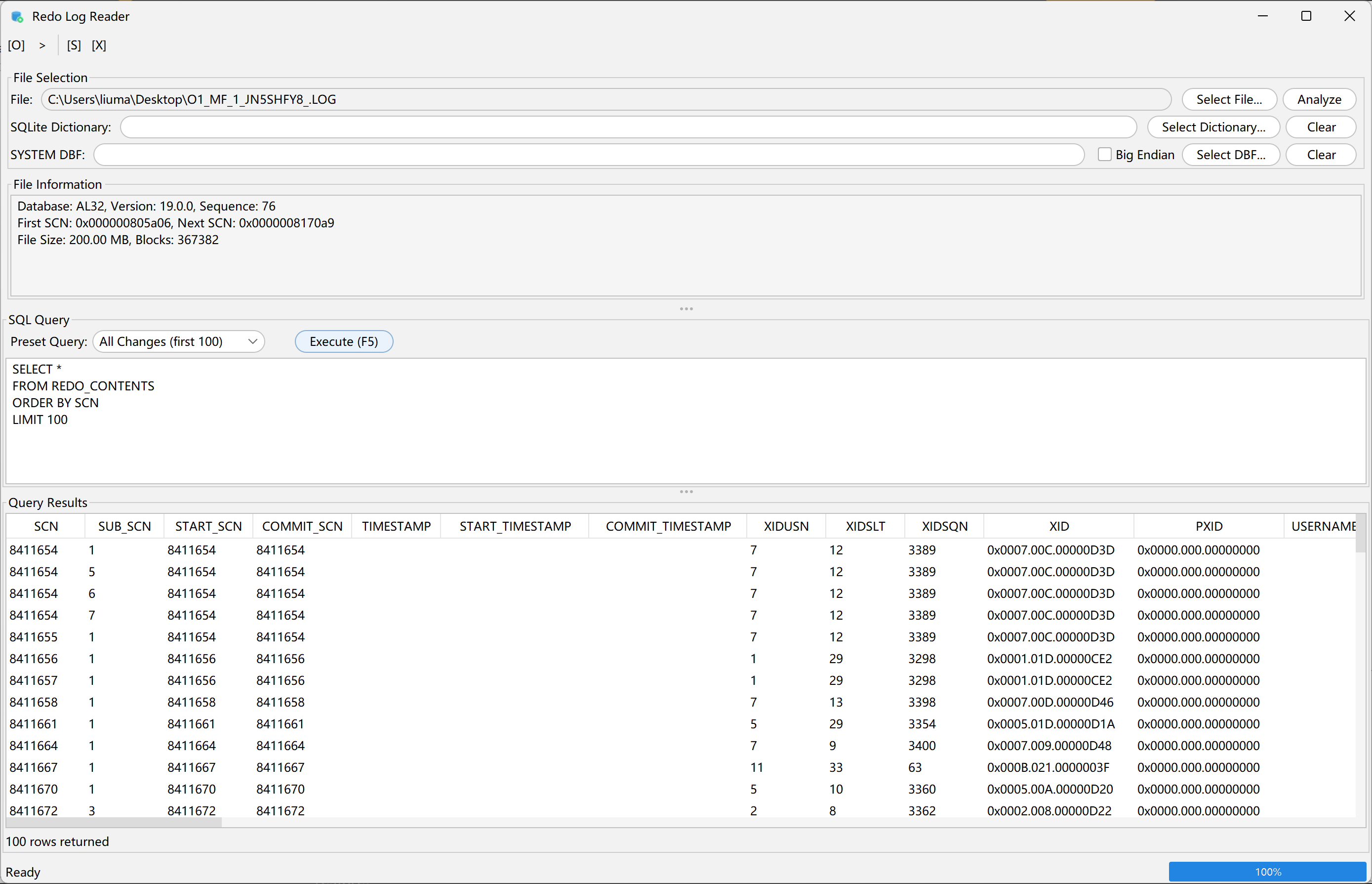This screenshot has height=884, width=1372.
Task: Click the COMMIT_TIMESTAMP column header
Action: 668,526
